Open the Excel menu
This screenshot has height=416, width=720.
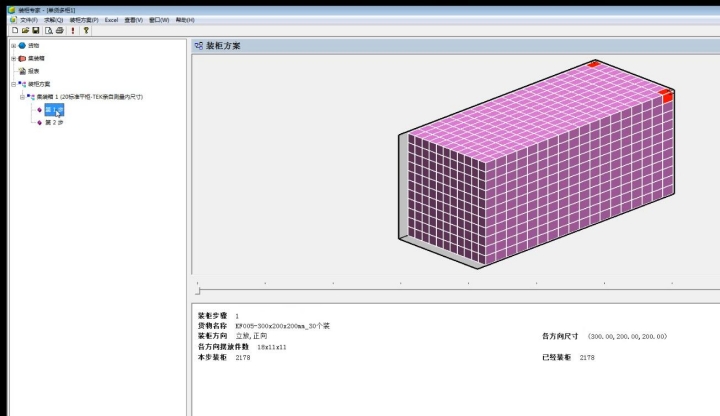pyautogui.click(x=111, y=19)
